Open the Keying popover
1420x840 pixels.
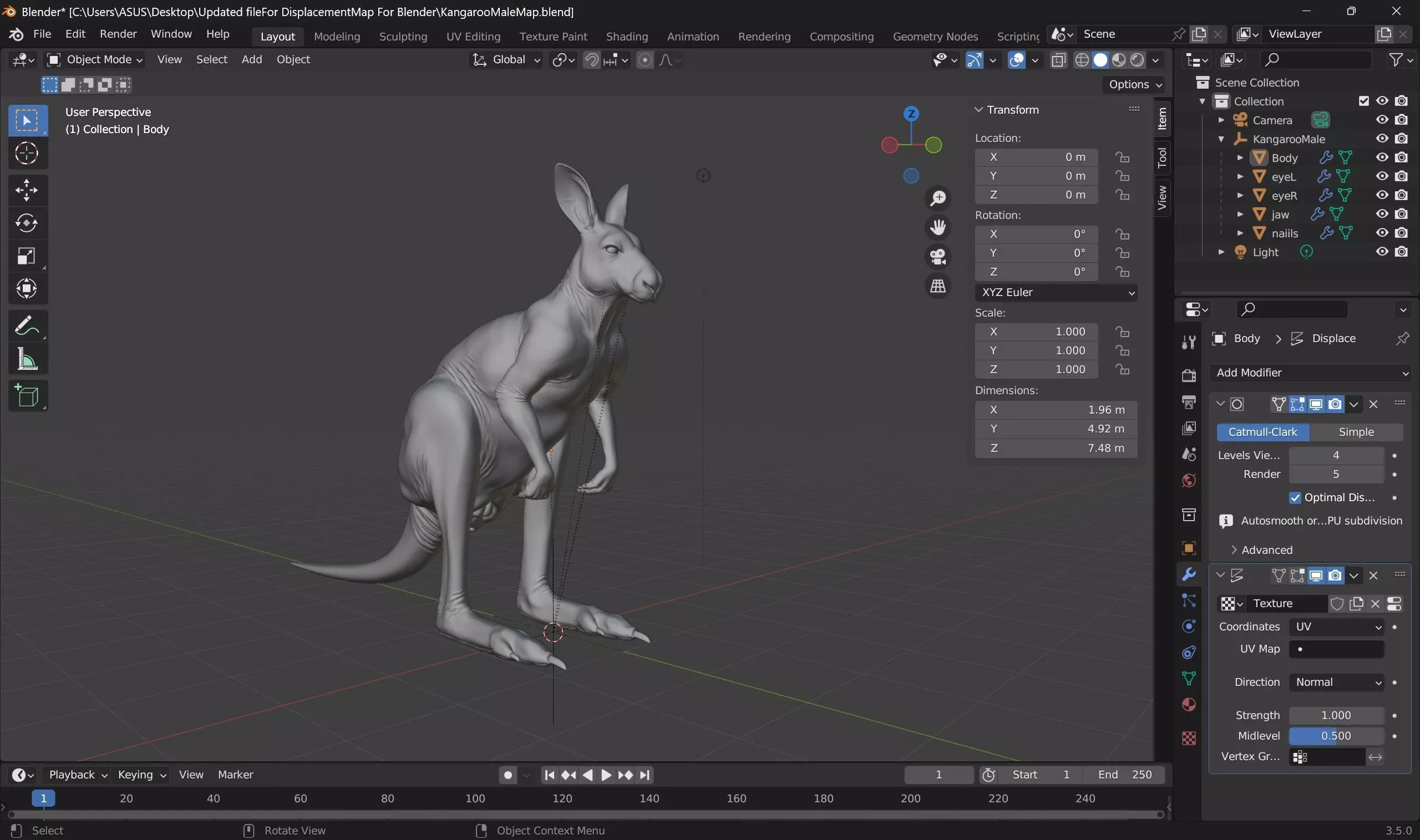pyautogui.click(x=141, y=775)
